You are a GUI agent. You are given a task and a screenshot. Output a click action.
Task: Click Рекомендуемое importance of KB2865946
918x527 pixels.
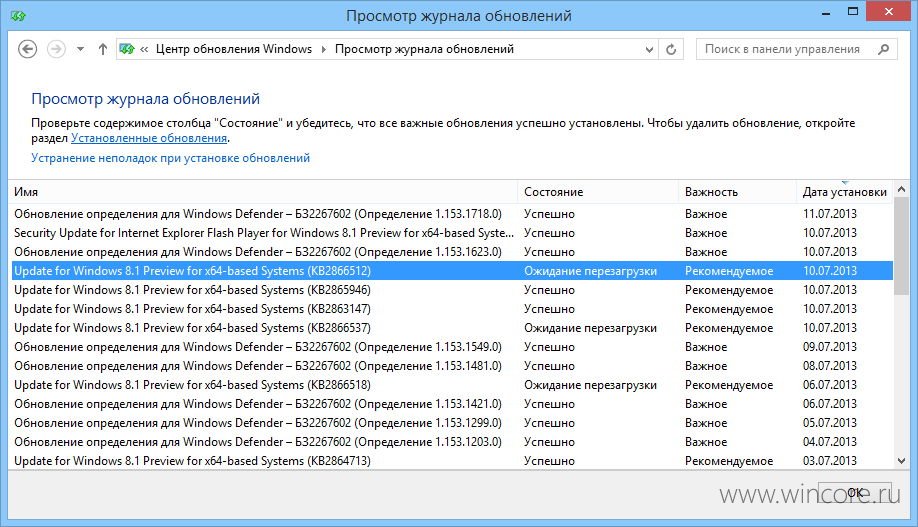pos(729,290)
